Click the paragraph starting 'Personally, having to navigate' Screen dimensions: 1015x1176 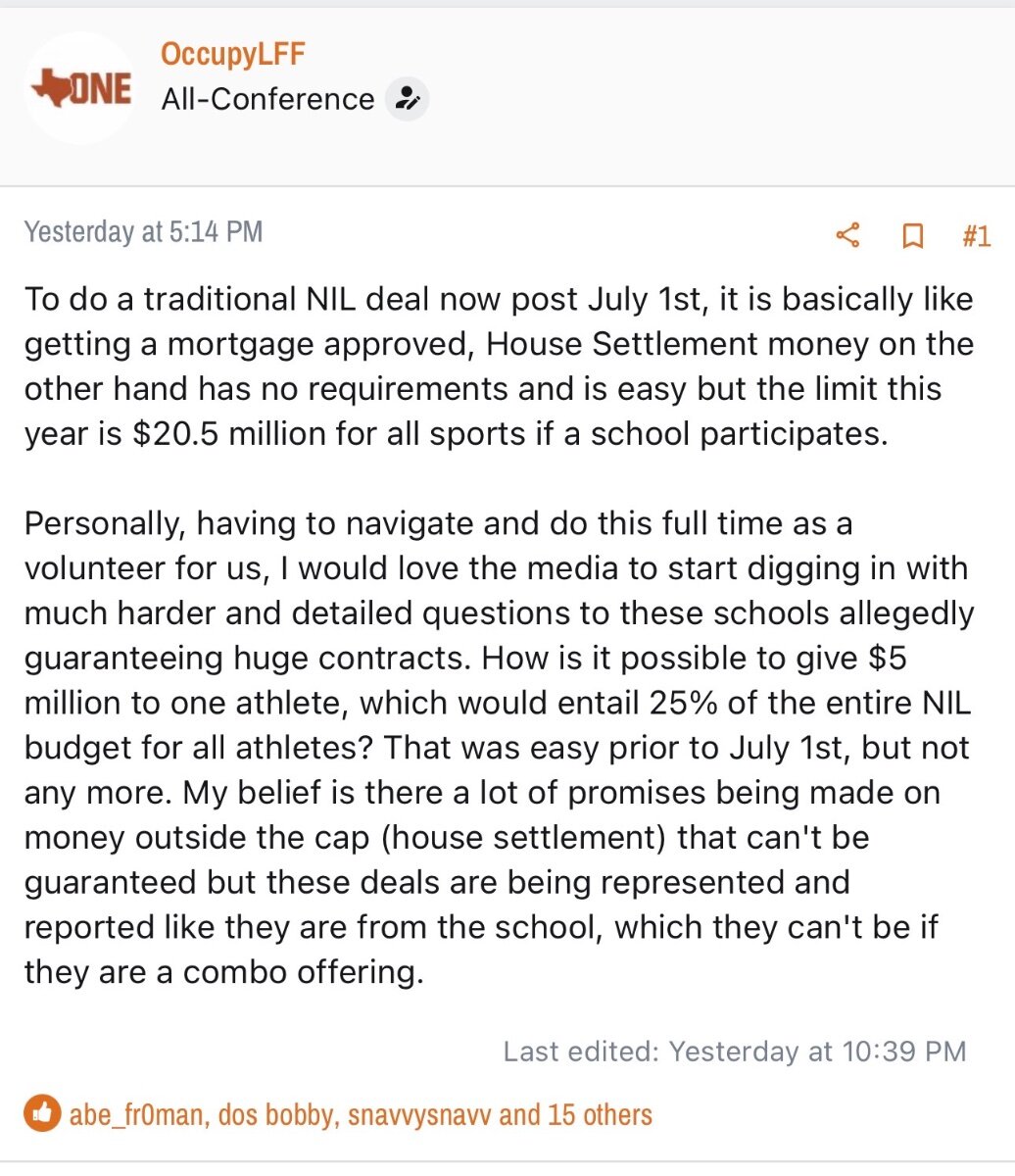click(498, 748)
